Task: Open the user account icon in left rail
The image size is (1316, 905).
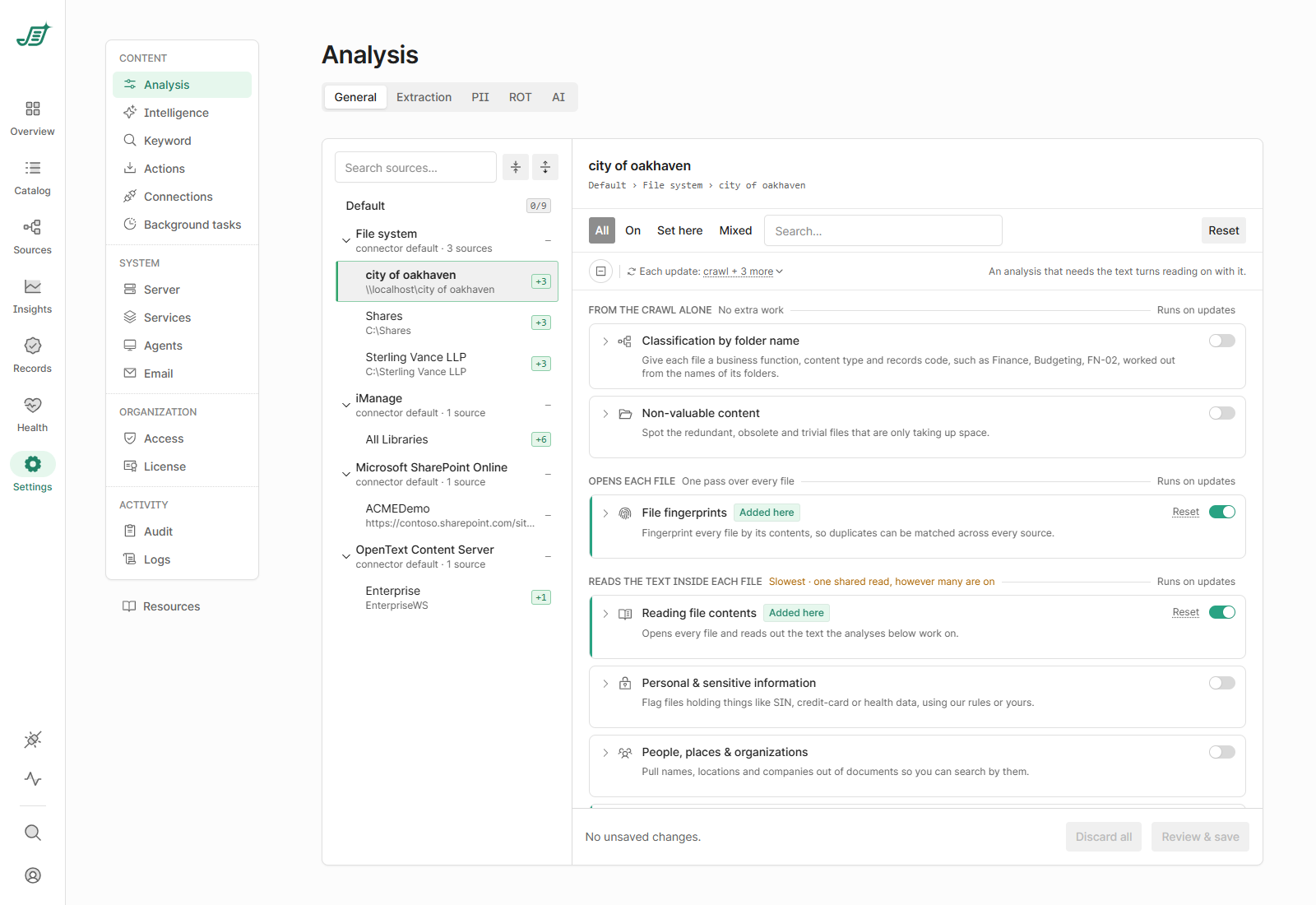Action: coord(33,875)
